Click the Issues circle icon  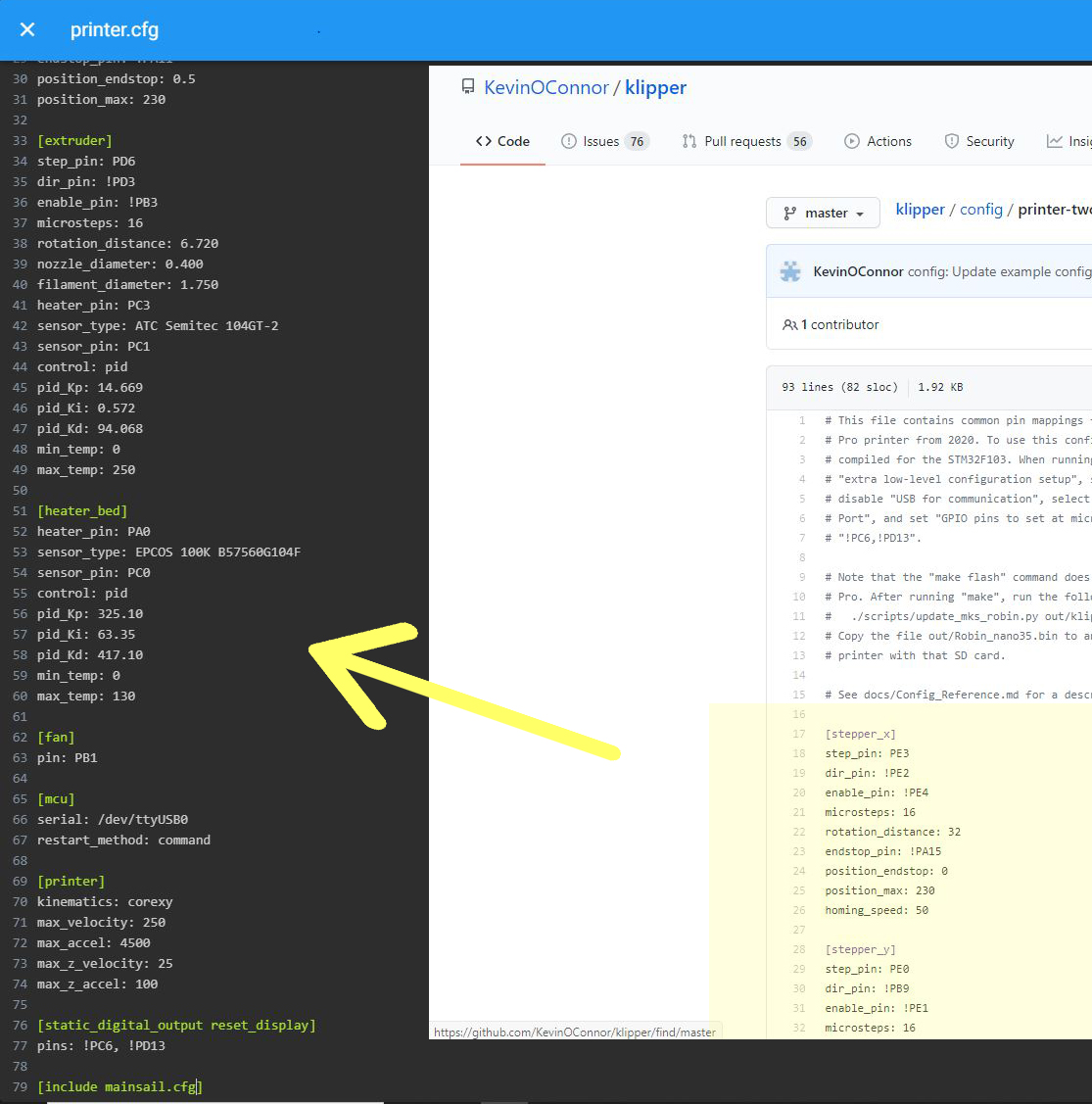pyautogui.click(x=568, y=141)
